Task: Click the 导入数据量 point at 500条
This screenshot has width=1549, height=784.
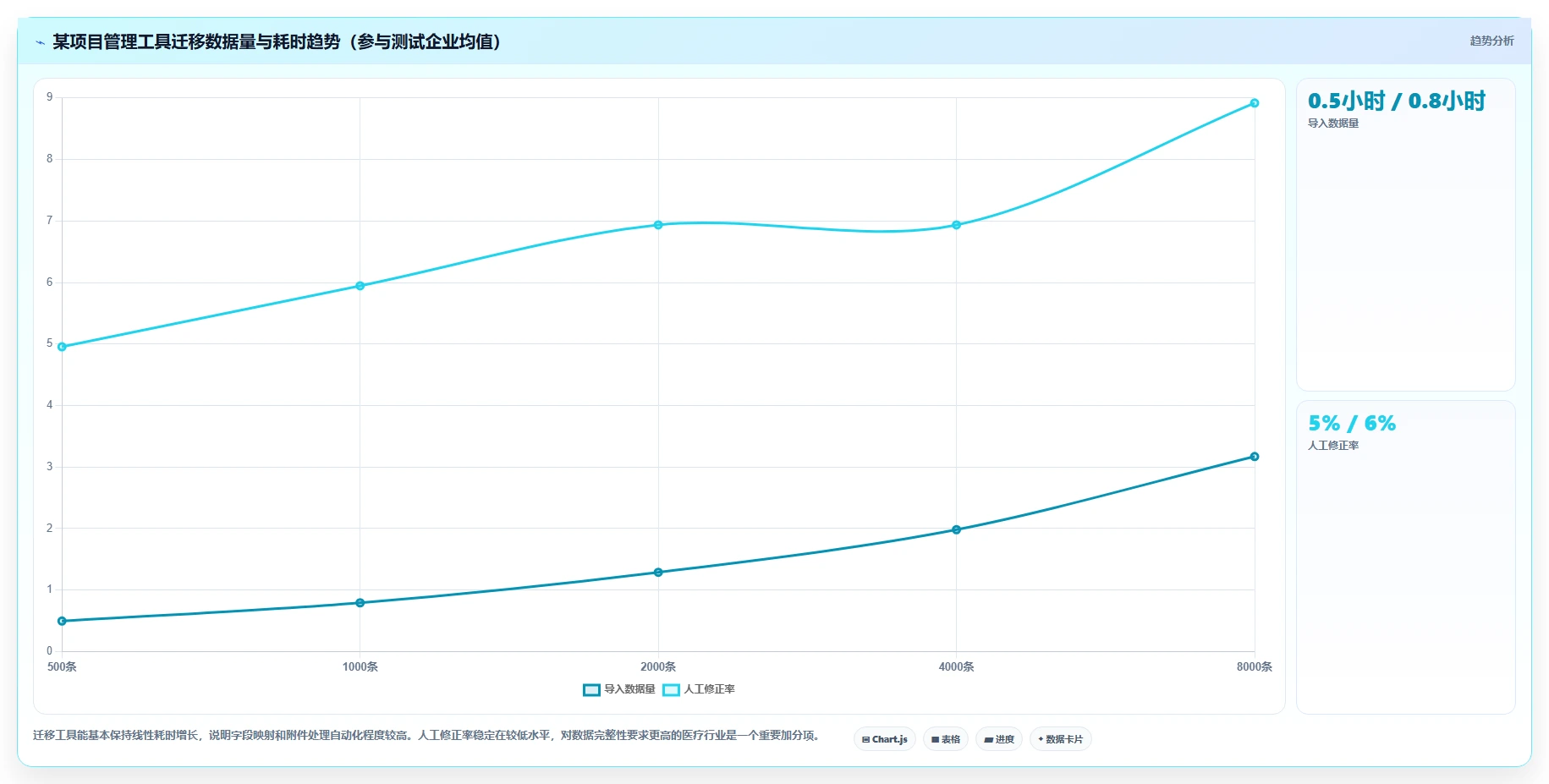Action: click(x=62, y=621)
